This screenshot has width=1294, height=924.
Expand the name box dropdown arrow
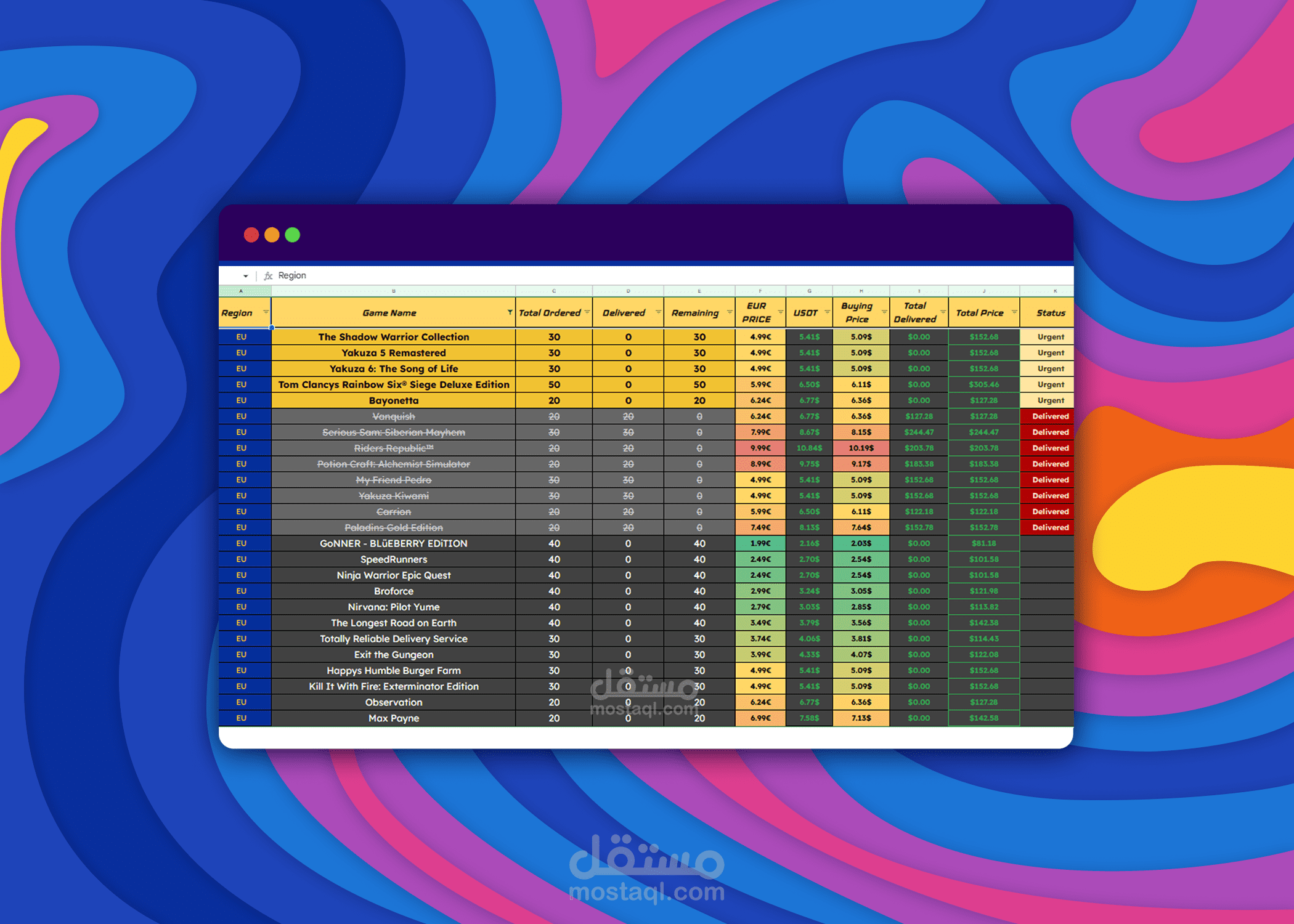[245, 276]
